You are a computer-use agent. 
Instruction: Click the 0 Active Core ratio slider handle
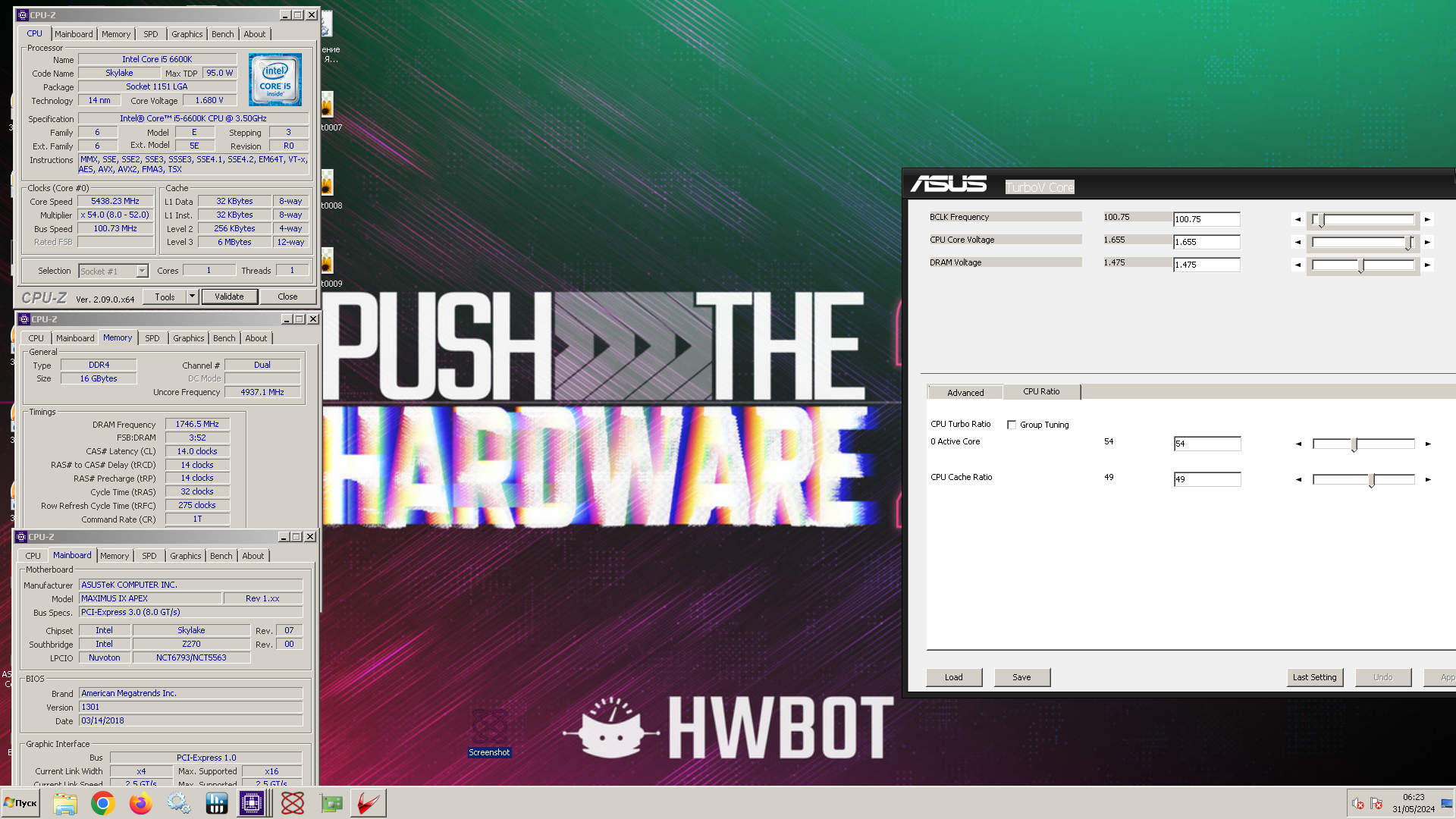tap(1354, 445)
